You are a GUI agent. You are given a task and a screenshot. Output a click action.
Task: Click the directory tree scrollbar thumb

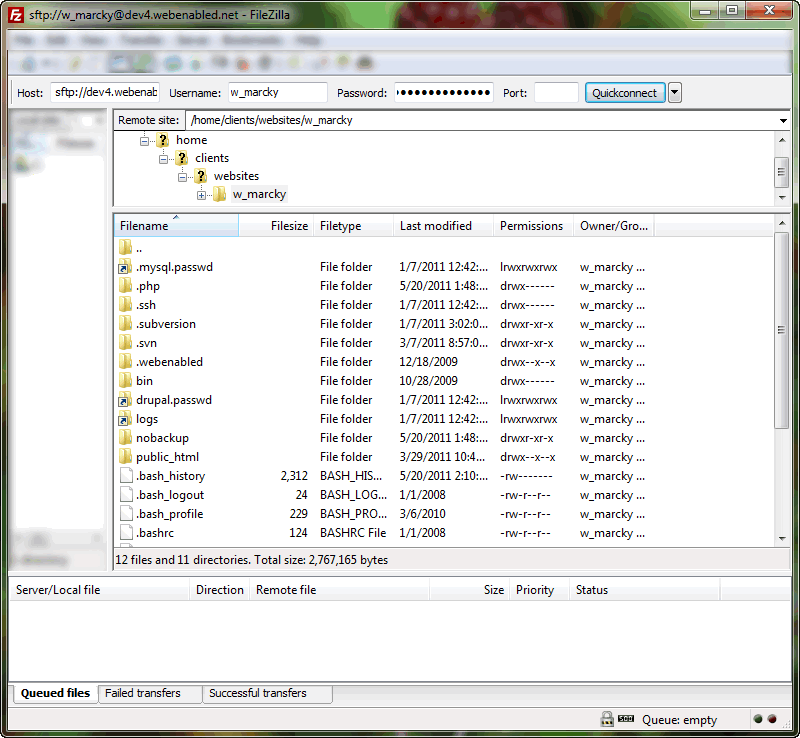pos(781,172)
